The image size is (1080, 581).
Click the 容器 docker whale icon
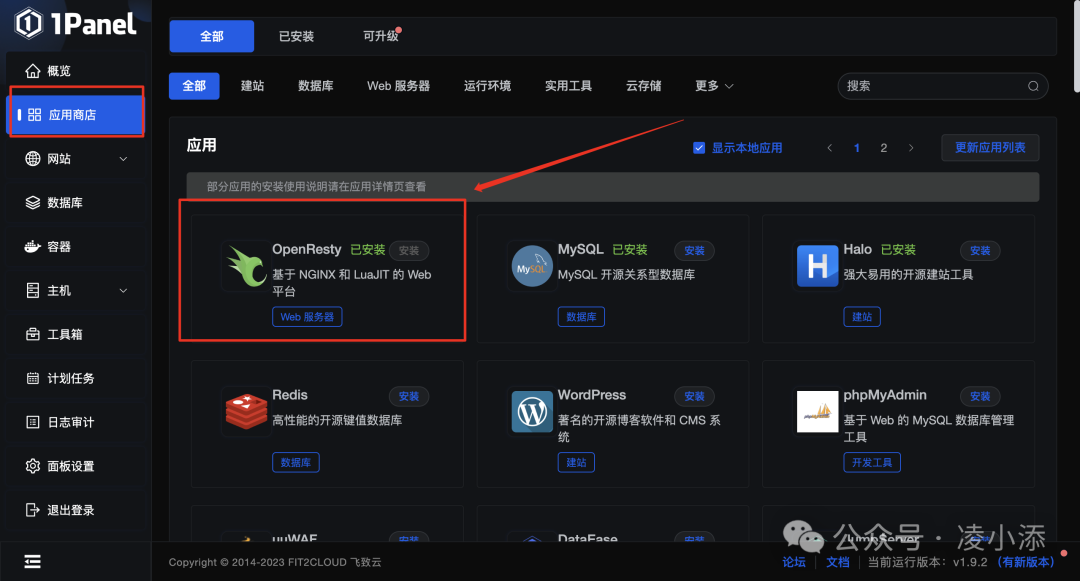click(x=32, y=246)
